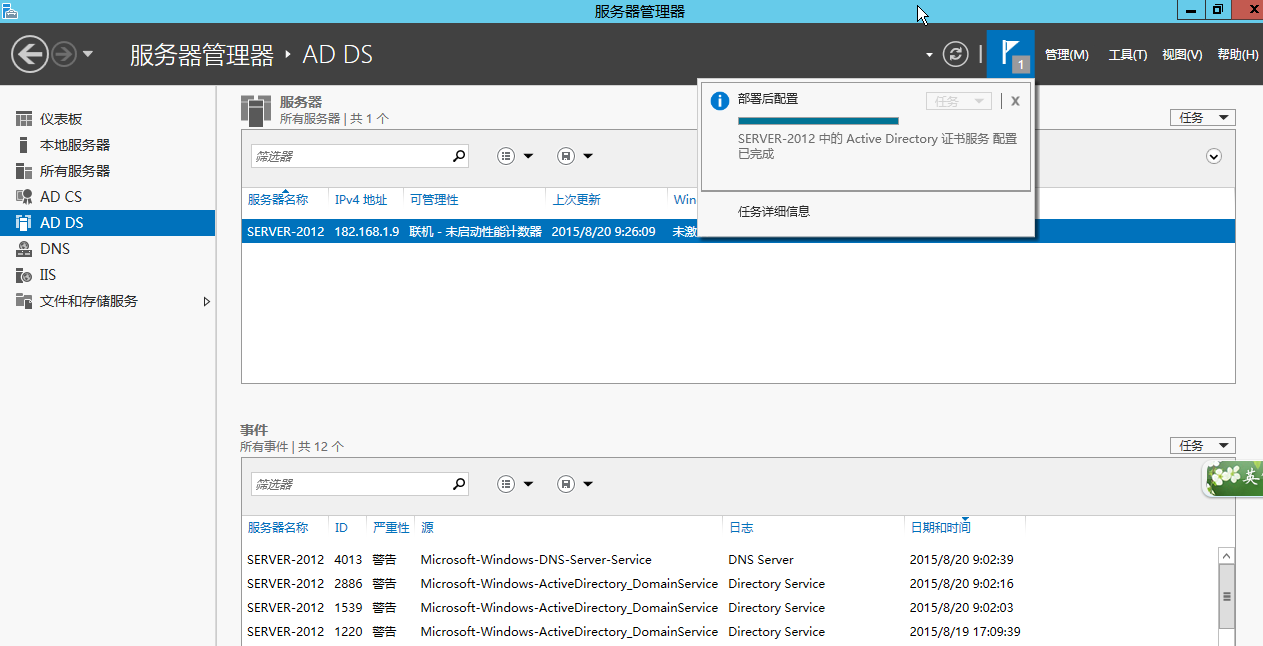The height and width of the screenshot is (646, 1263).
Task: Sort servers by 上次更新 column
Action: click(x=577, y=200)
